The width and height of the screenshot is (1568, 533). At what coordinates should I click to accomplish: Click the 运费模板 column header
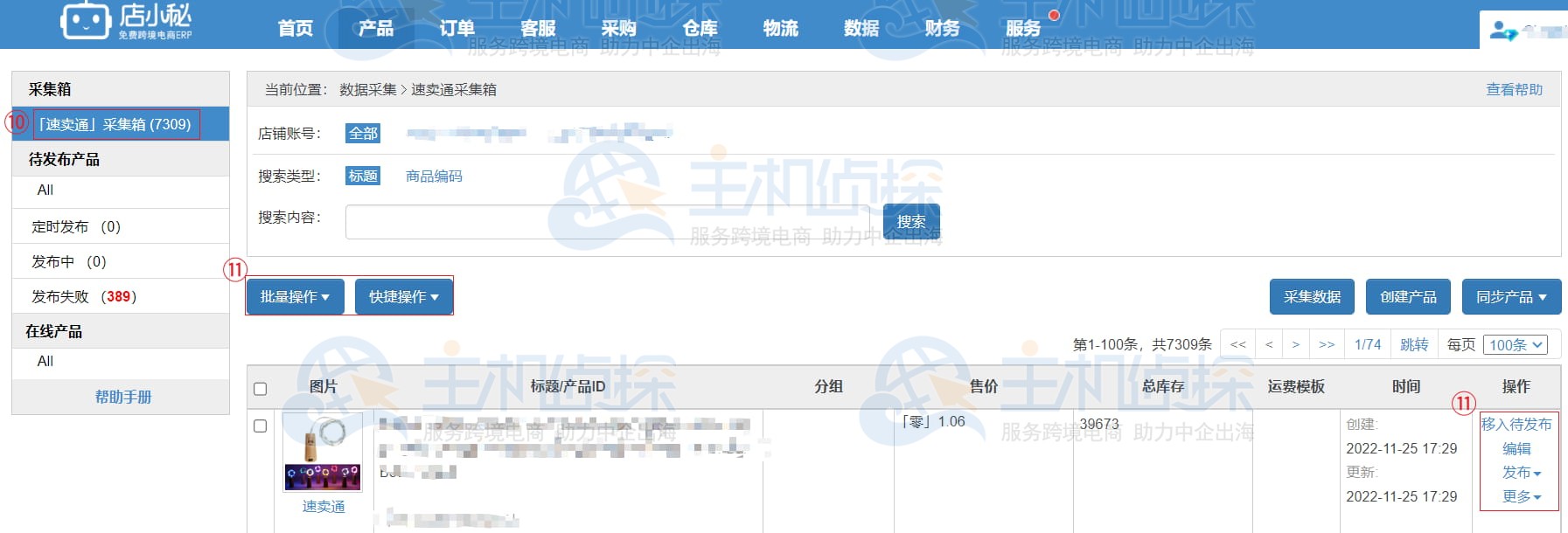(x=1296, y=386)
